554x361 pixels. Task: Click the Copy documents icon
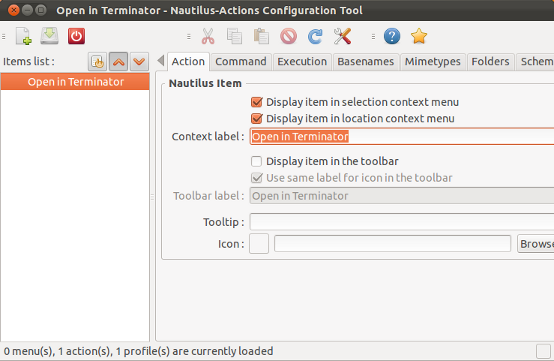click(235, 36)
